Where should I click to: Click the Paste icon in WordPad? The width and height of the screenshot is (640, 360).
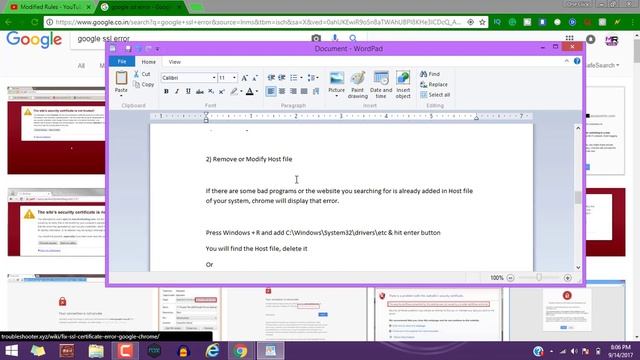click(x=121, y=78)
